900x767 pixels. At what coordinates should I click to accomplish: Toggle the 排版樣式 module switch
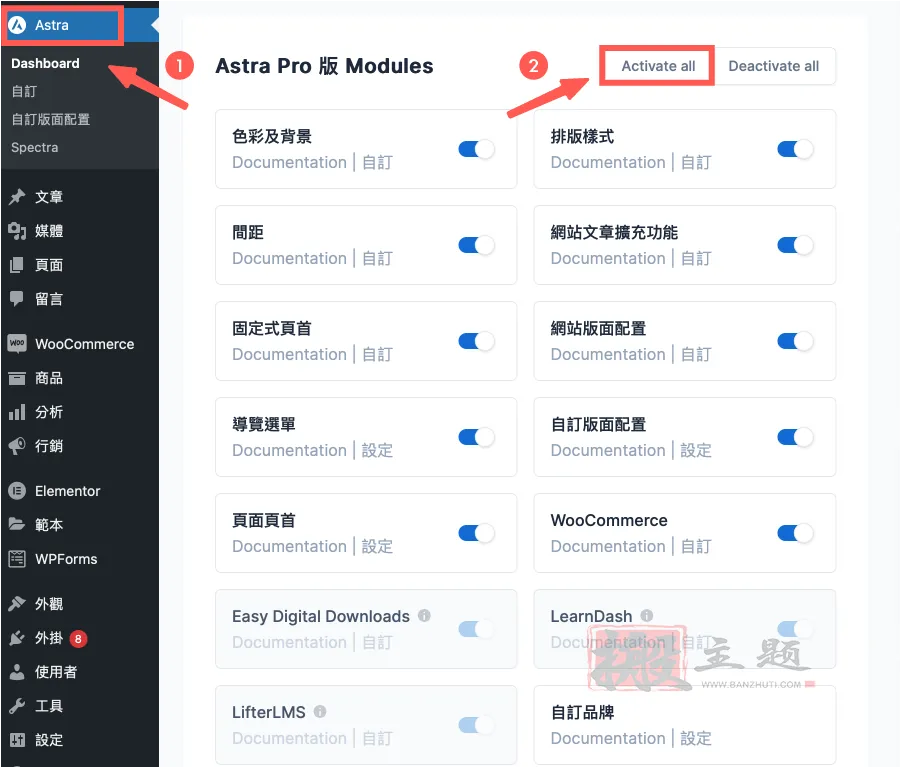point(795,149)
